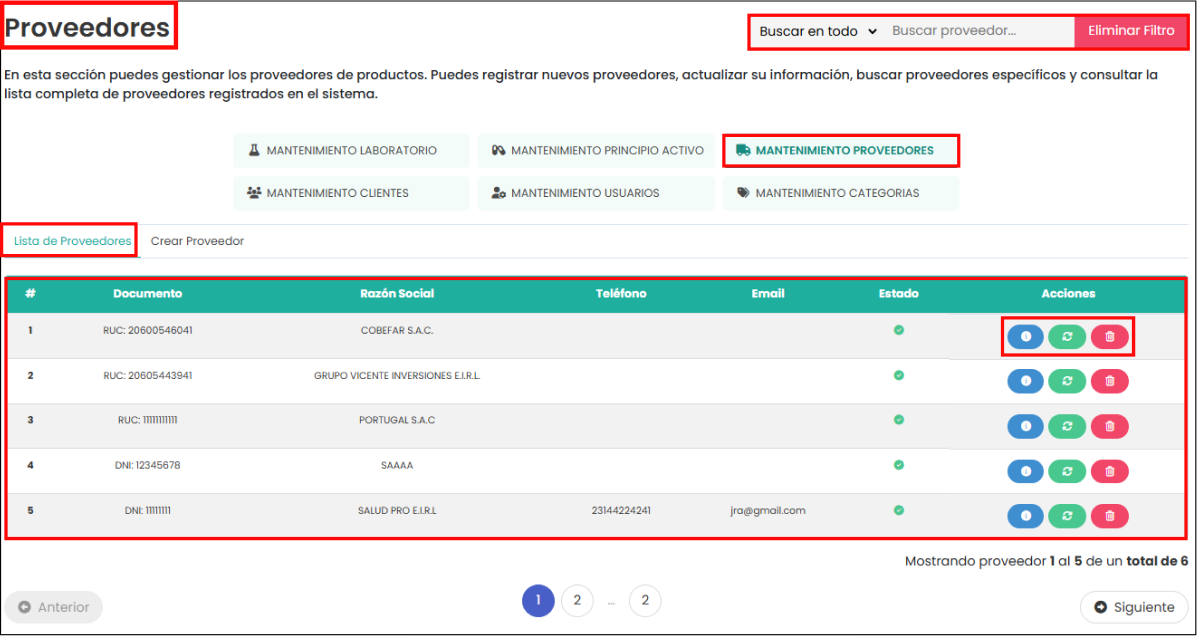
Task: Open info for supplier SAAAA
Action: [x=1025, y=471]
